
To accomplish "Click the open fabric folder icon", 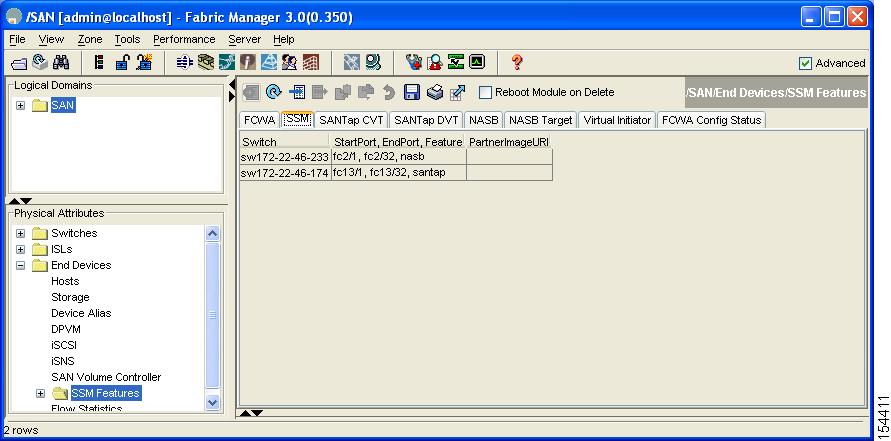I will [19, 64].
